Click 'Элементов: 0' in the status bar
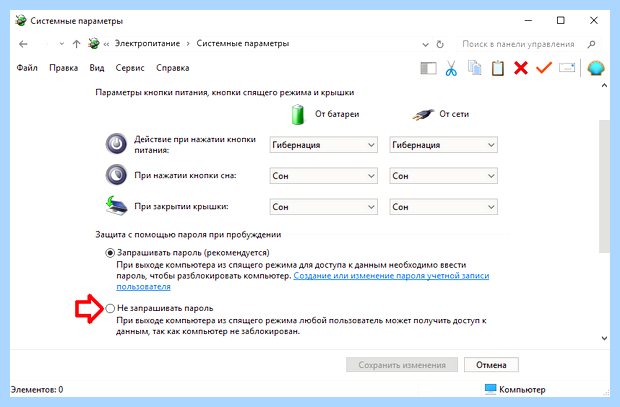The width and height of the screenshot is (620, 407). (37, 390)
